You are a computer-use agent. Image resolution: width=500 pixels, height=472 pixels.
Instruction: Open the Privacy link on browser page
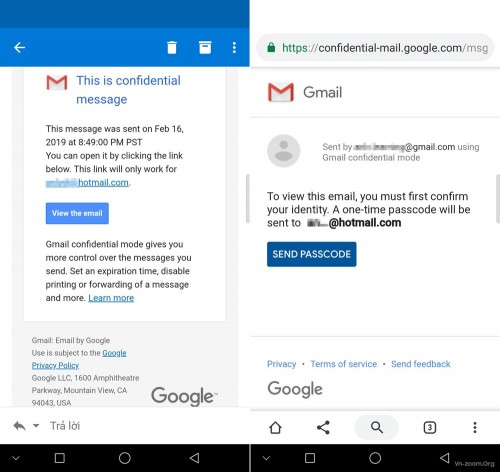(x=281, y=364)
